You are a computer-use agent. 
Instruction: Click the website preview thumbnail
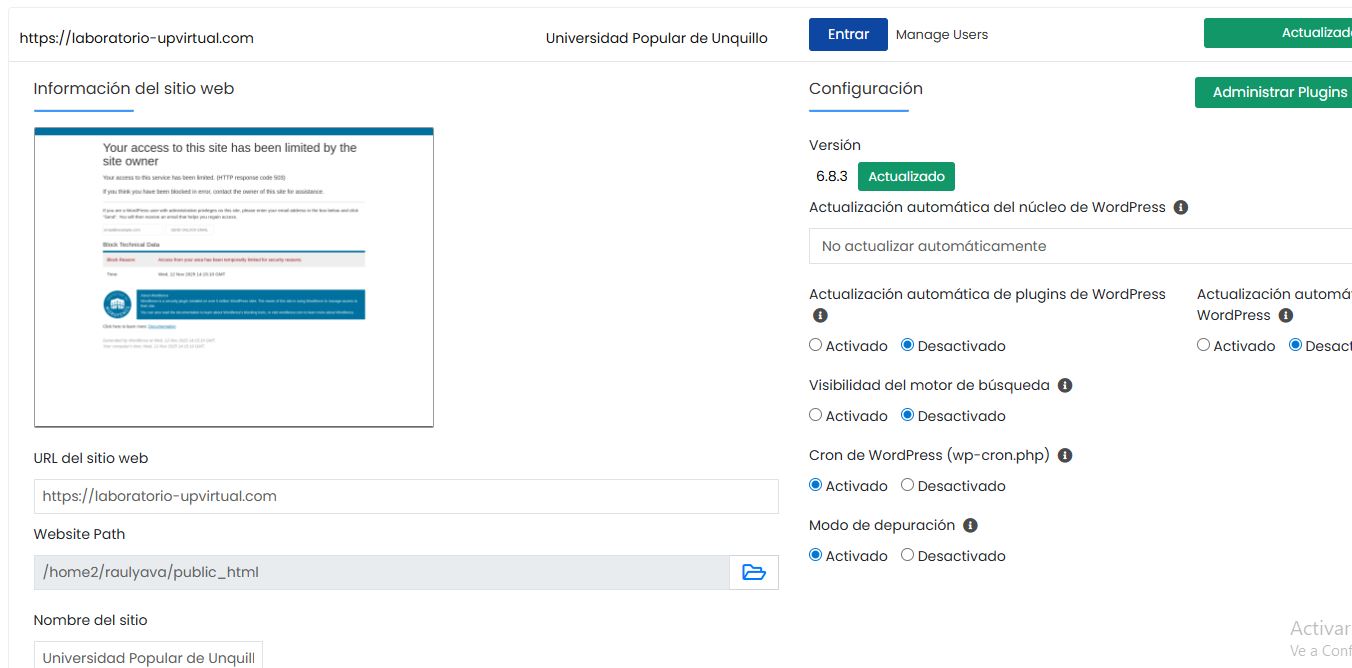(x=234, y=277)
